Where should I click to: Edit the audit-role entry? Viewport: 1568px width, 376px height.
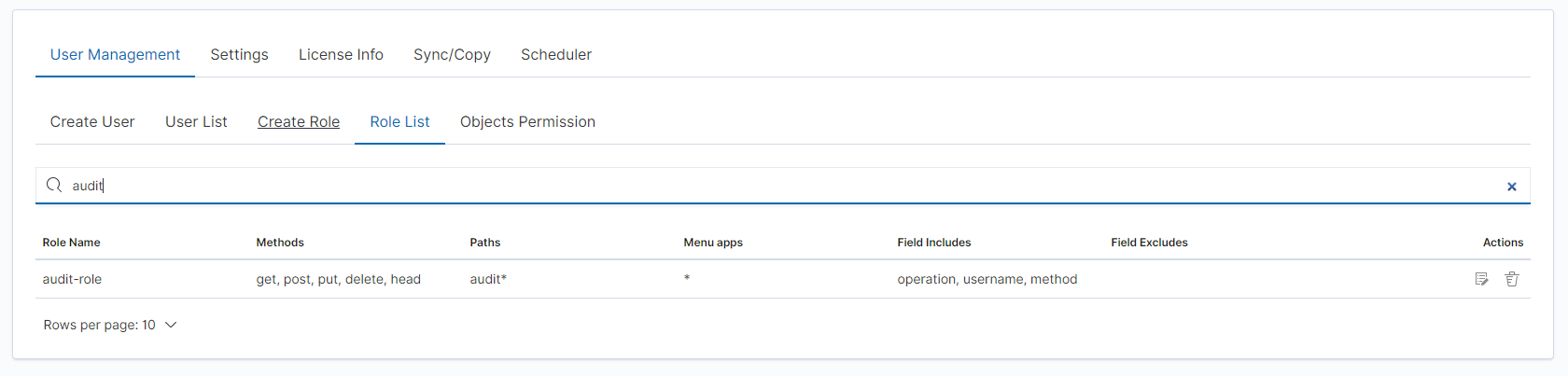[x=1481, y=279]
